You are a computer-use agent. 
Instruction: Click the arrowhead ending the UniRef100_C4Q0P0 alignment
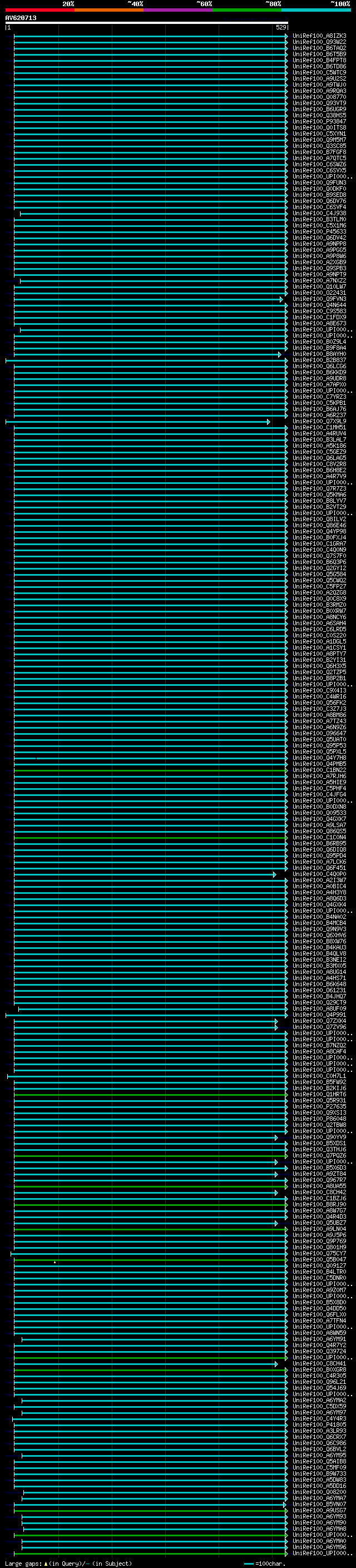click(274, 875)
